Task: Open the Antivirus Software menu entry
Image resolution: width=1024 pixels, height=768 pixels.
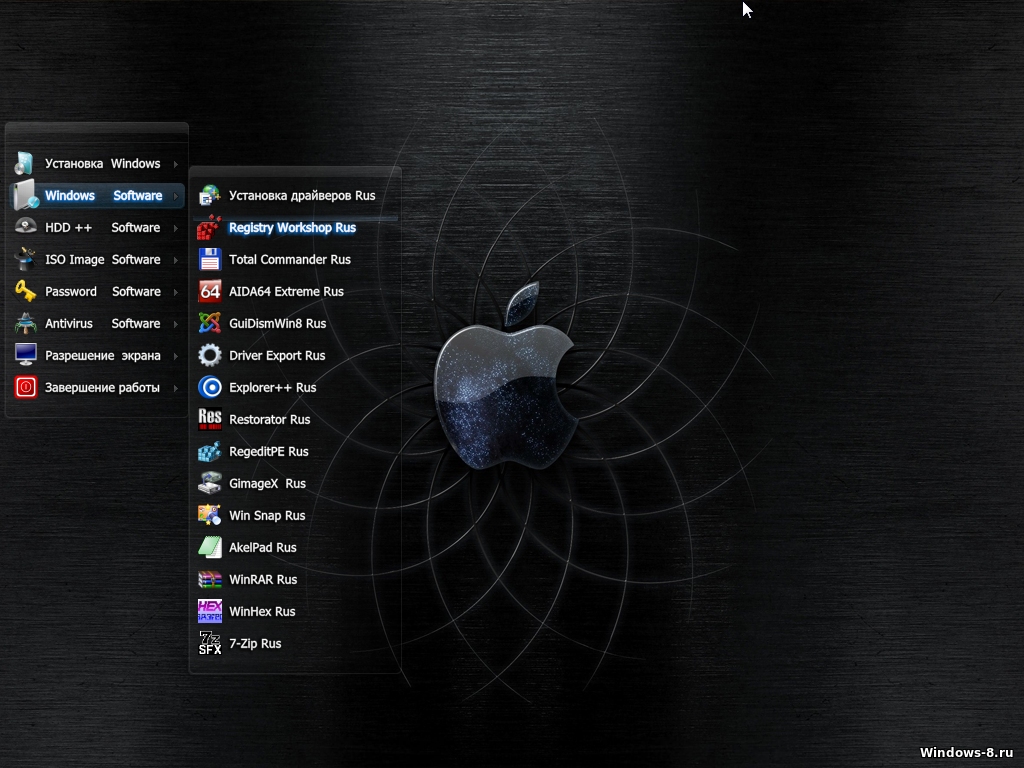Action: [97, 323]
